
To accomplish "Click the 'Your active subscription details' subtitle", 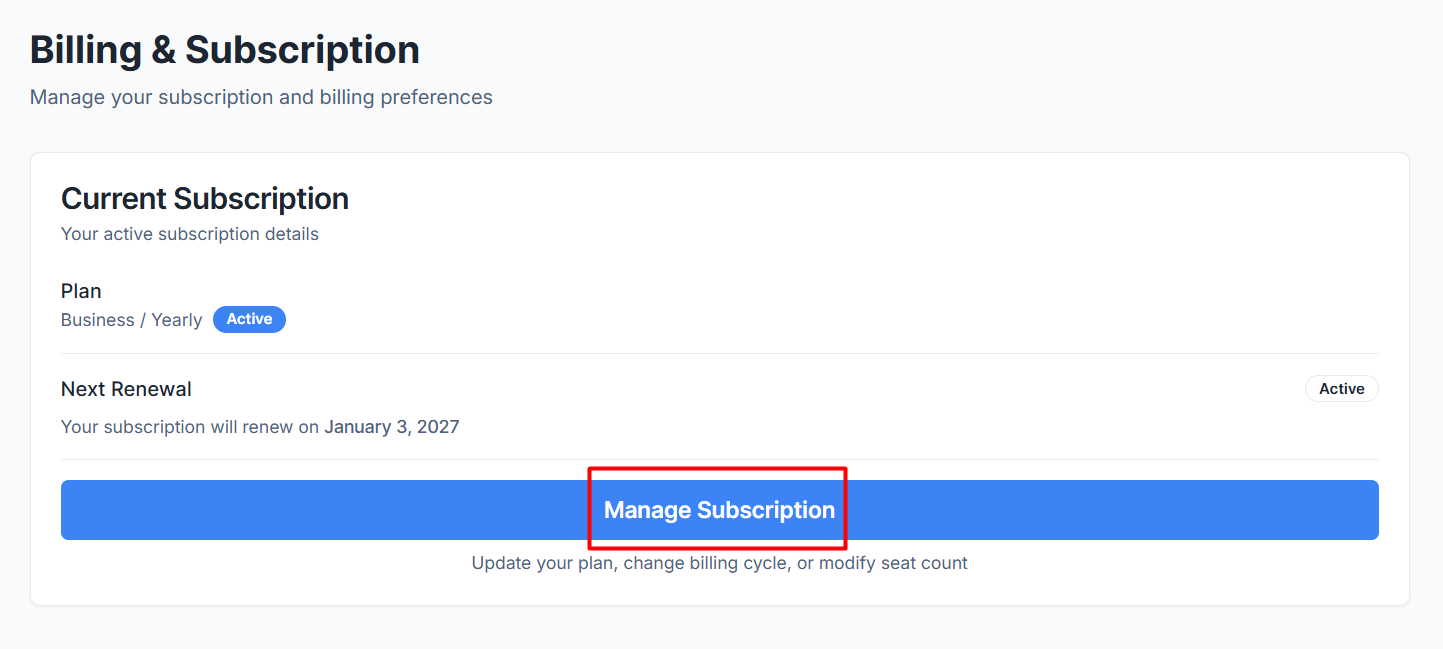I will (x=190, y=234).
